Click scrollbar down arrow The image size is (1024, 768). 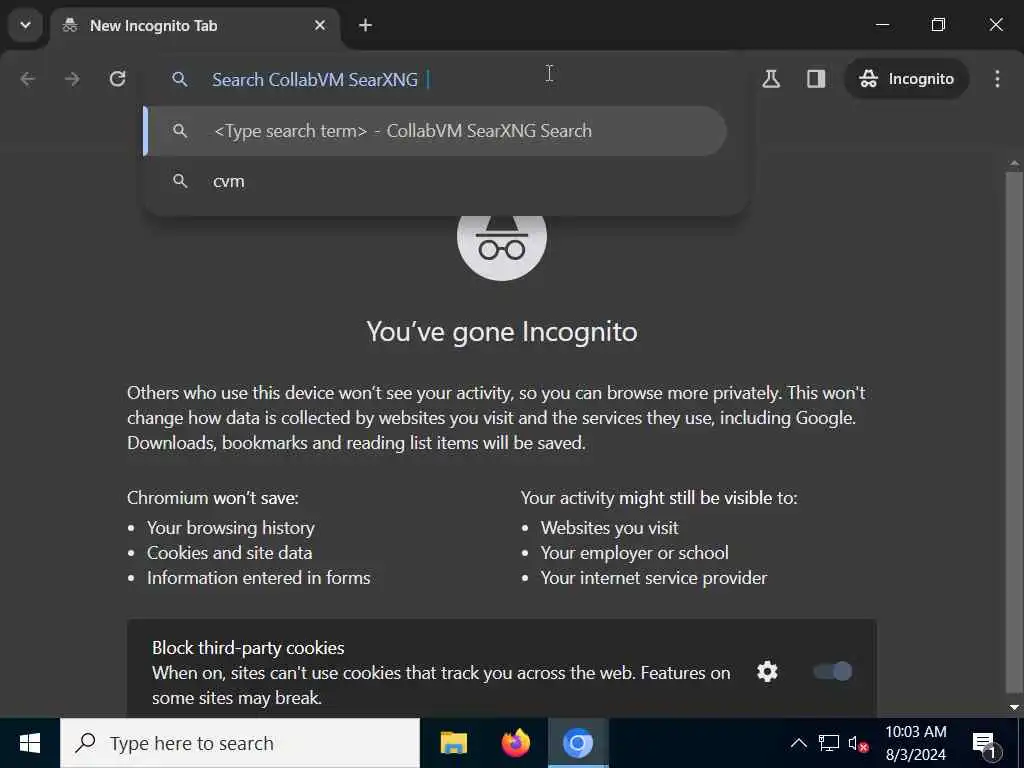[1014, 707]
